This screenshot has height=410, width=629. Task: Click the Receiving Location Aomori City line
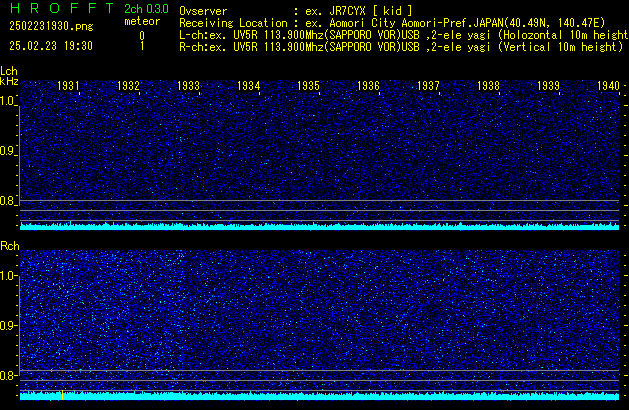pyautogui.click(x=392, y=23)
